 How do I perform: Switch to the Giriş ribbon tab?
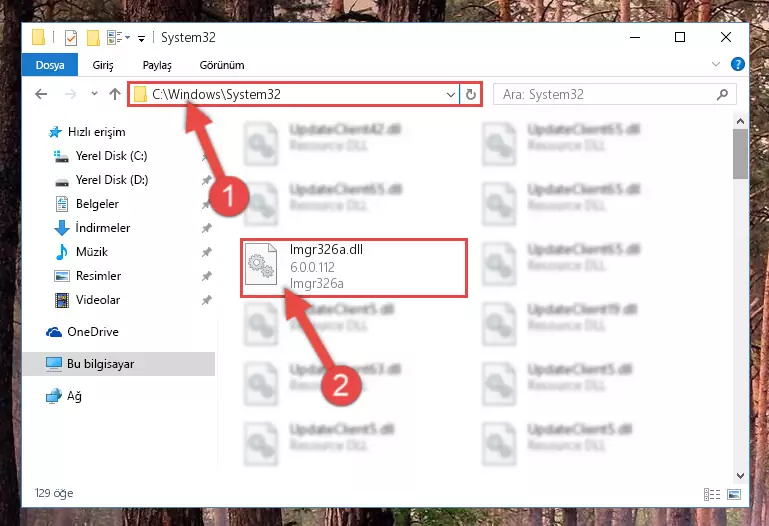[103, 65]
